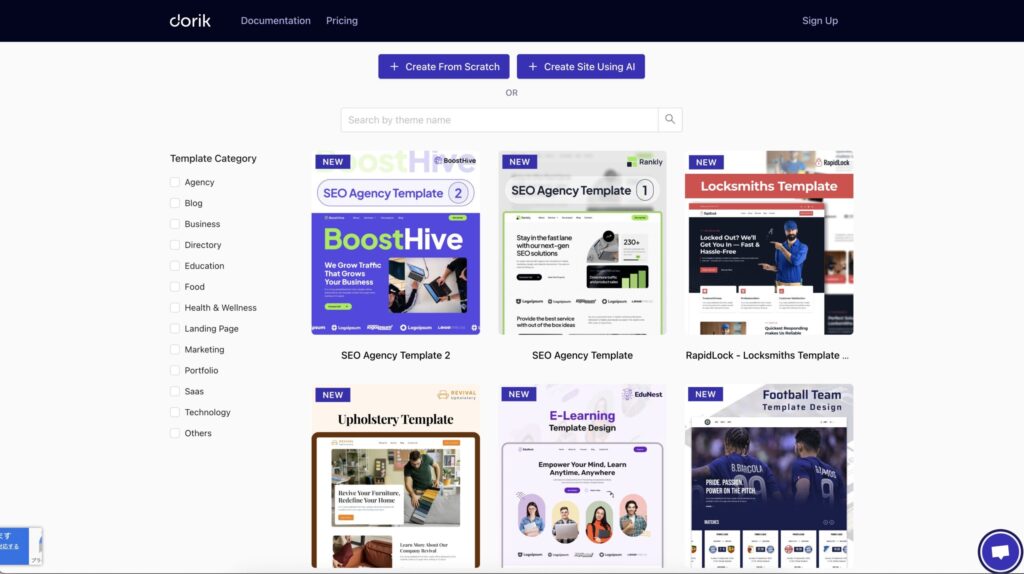Focus the Search by theme name field
Screen dimensions: 1024x574
499,120
